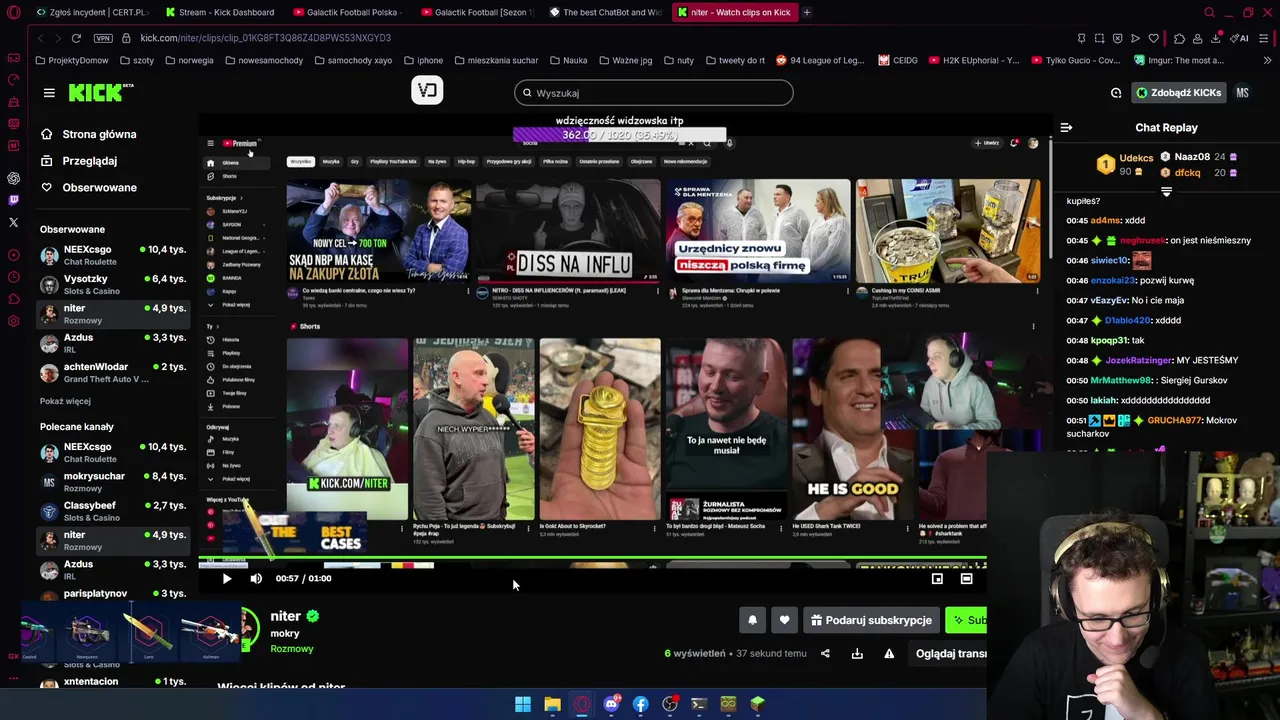Open the Kick hamburger menu
The width and height of the screenshot is (1280, 720).
click(x=49, y=93)
